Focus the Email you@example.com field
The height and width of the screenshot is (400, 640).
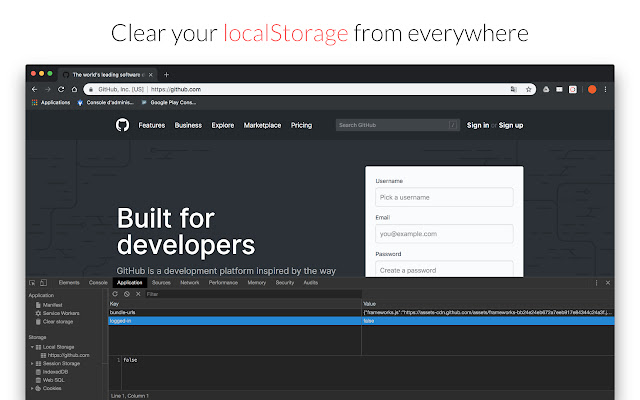(x=444, y=234)
